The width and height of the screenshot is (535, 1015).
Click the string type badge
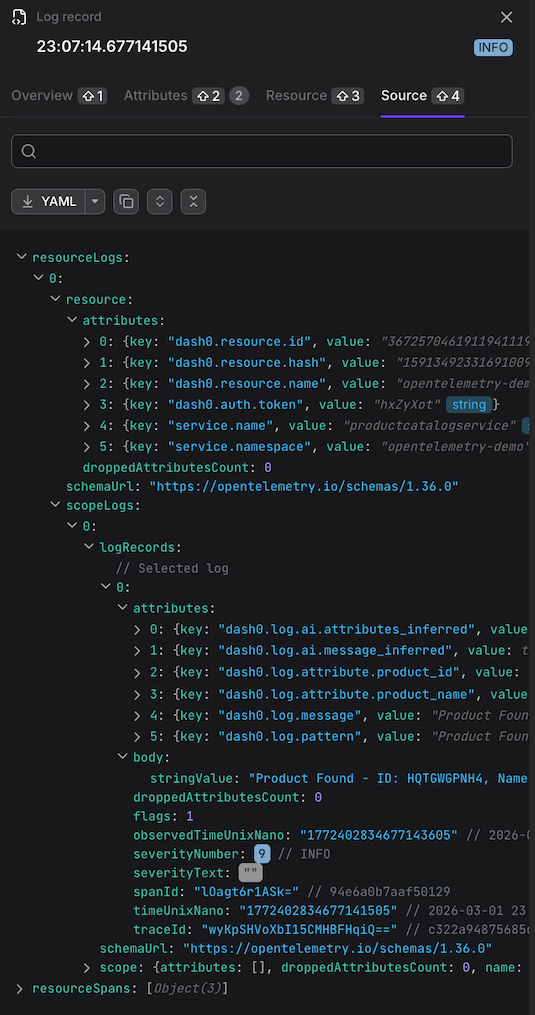(x=469, y=405)
